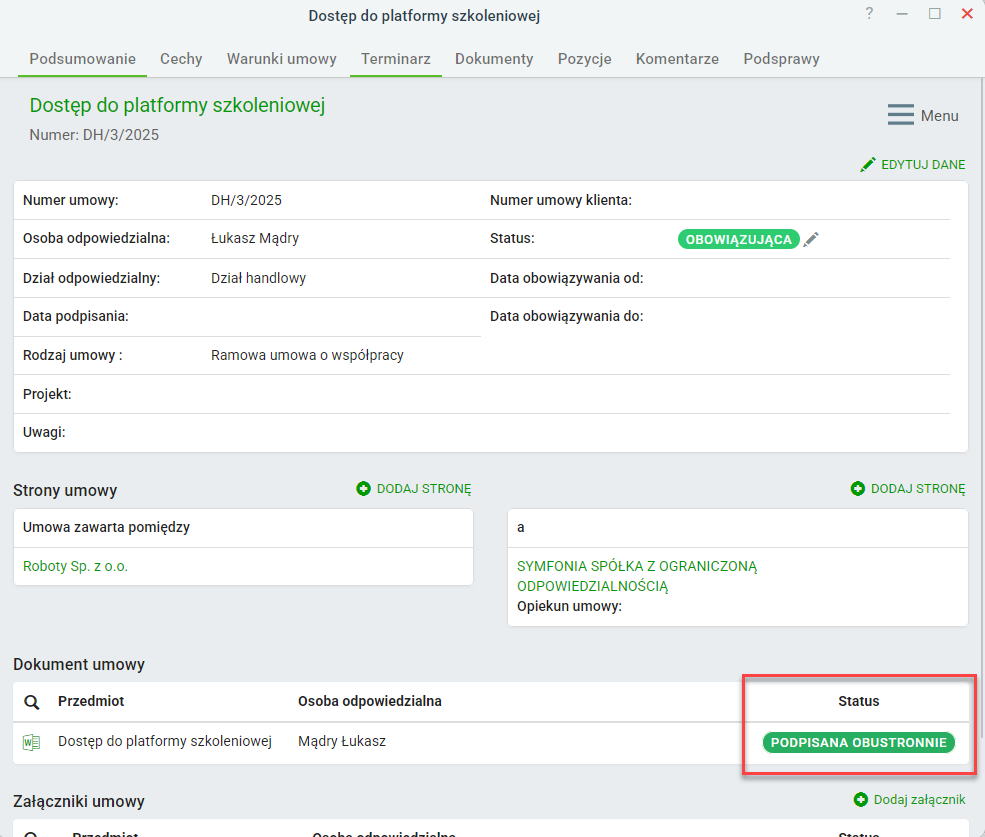This screenshot has width=985, height=837.
Task: Click the PODPISANA OBUSTRONNIE status badge
Action: click(858, 742)
